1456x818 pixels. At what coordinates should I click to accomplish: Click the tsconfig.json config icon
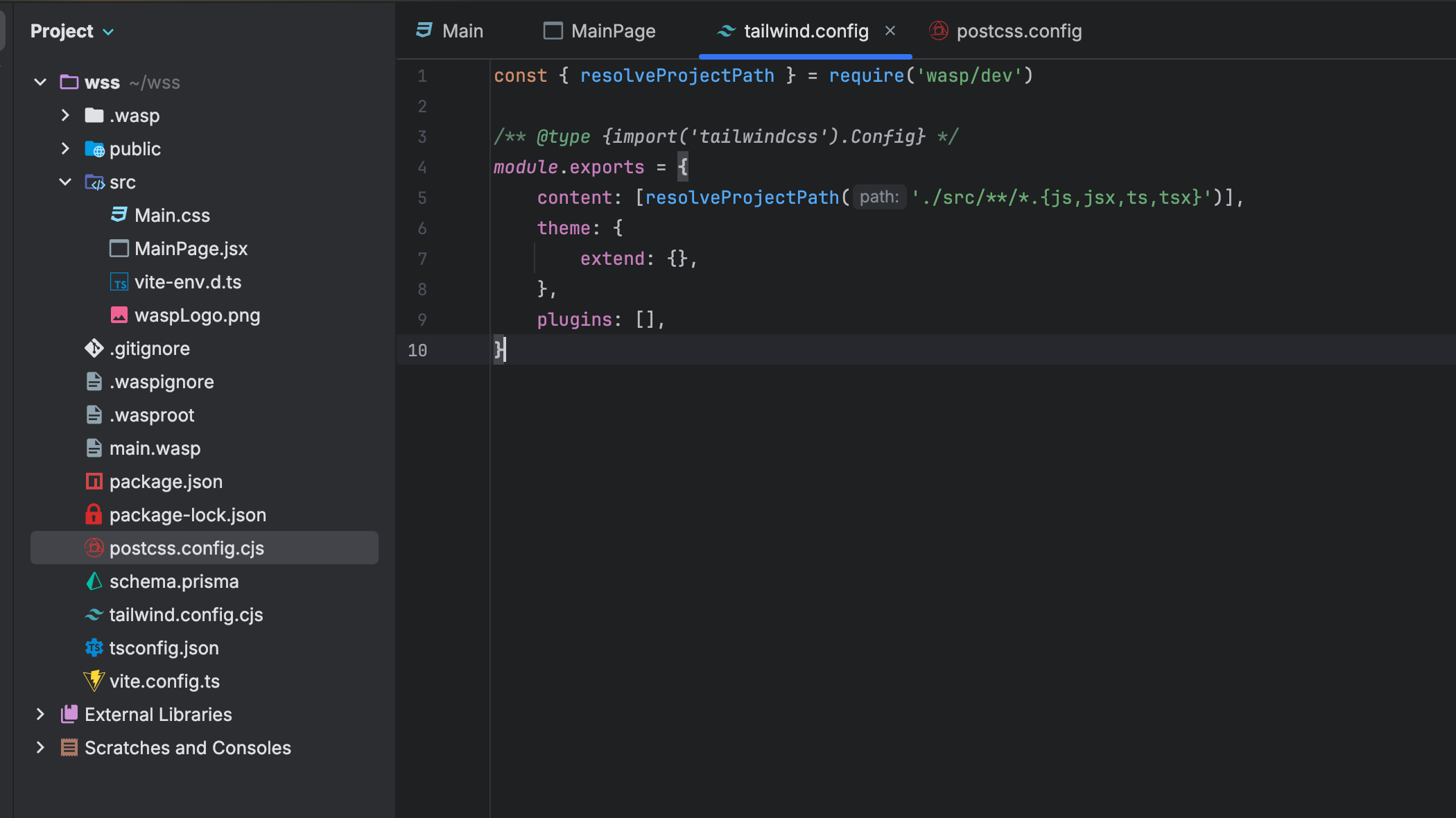click(x=94, y=647)
